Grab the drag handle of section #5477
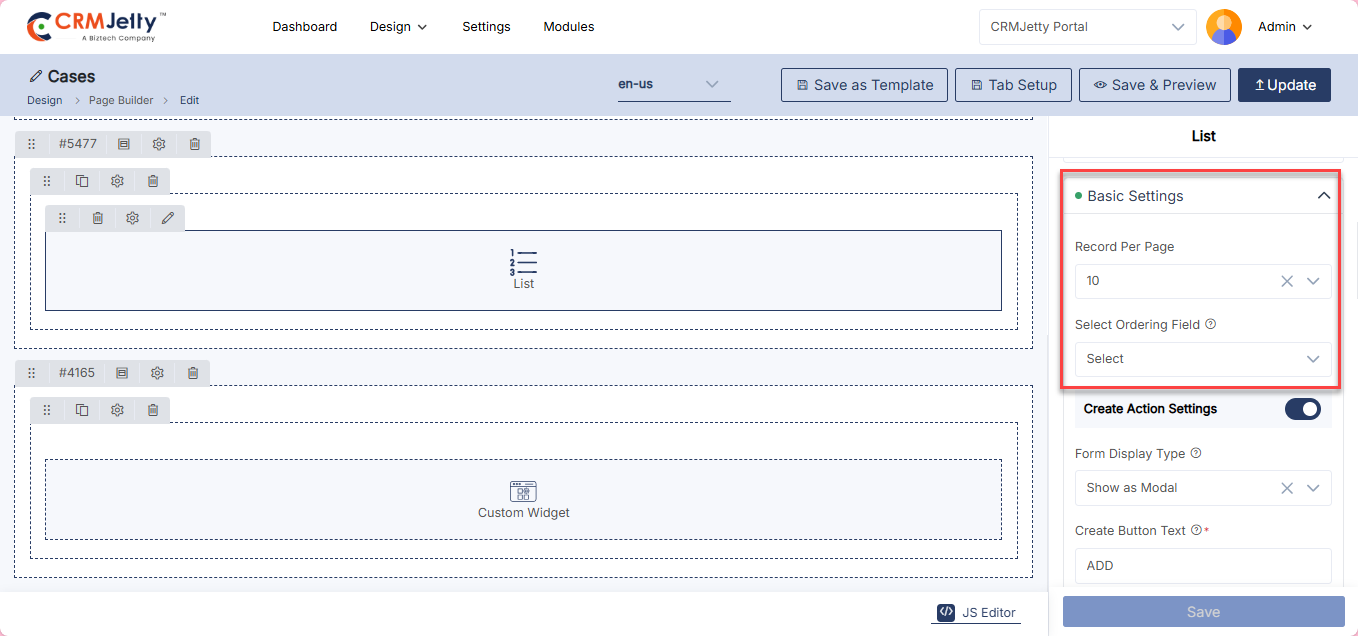Image resolution: width=1358 pixels, height=636 pixels. (31, 144)
